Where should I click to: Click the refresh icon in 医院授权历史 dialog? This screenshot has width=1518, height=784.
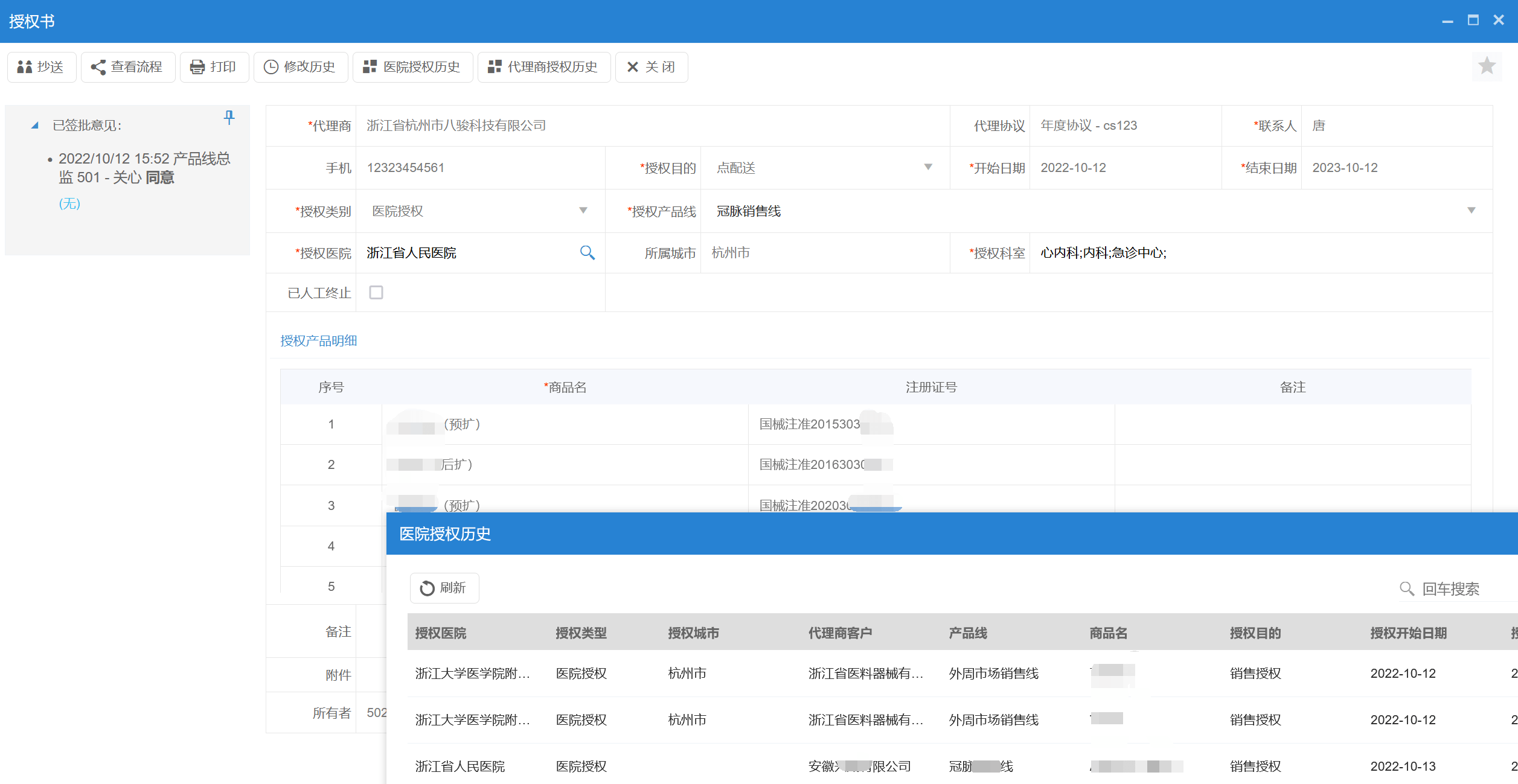[x=428, y=588]
